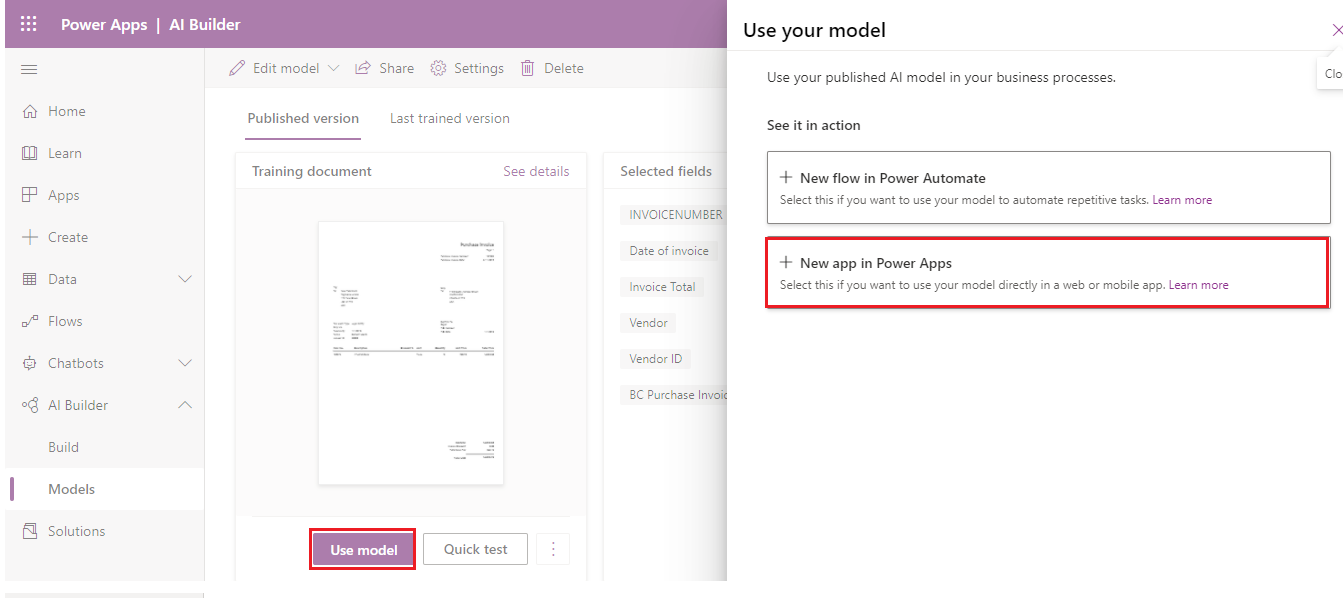Expand the Data section chevron
This screenshot has height=612, width=1343.
(185, 279)
